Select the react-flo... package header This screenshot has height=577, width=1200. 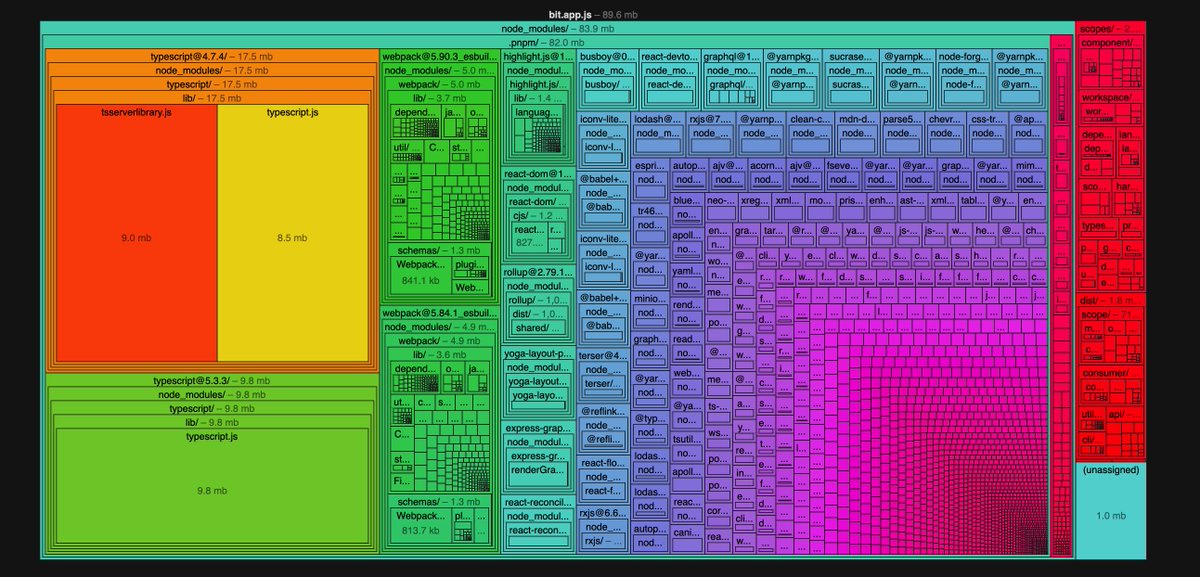coord(604,463)
